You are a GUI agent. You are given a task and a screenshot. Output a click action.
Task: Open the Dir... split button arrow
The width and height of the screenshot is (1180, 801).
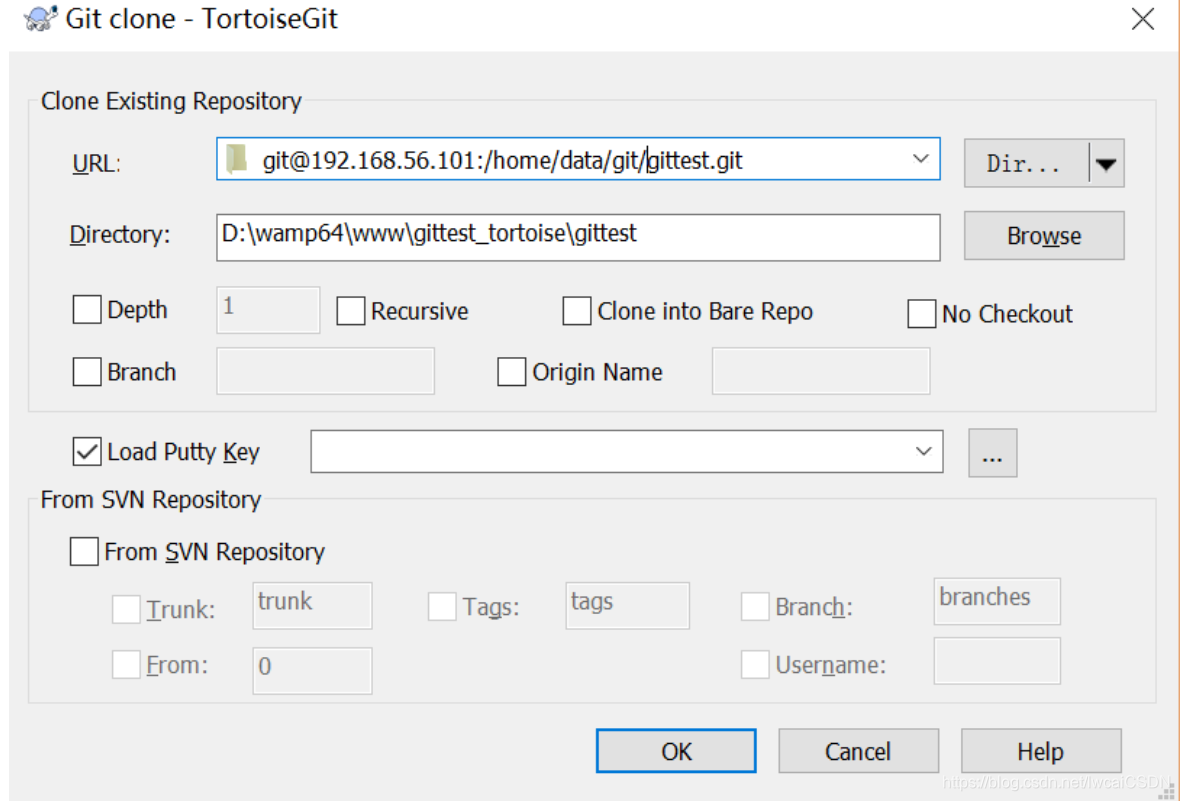pos(1106,163)
